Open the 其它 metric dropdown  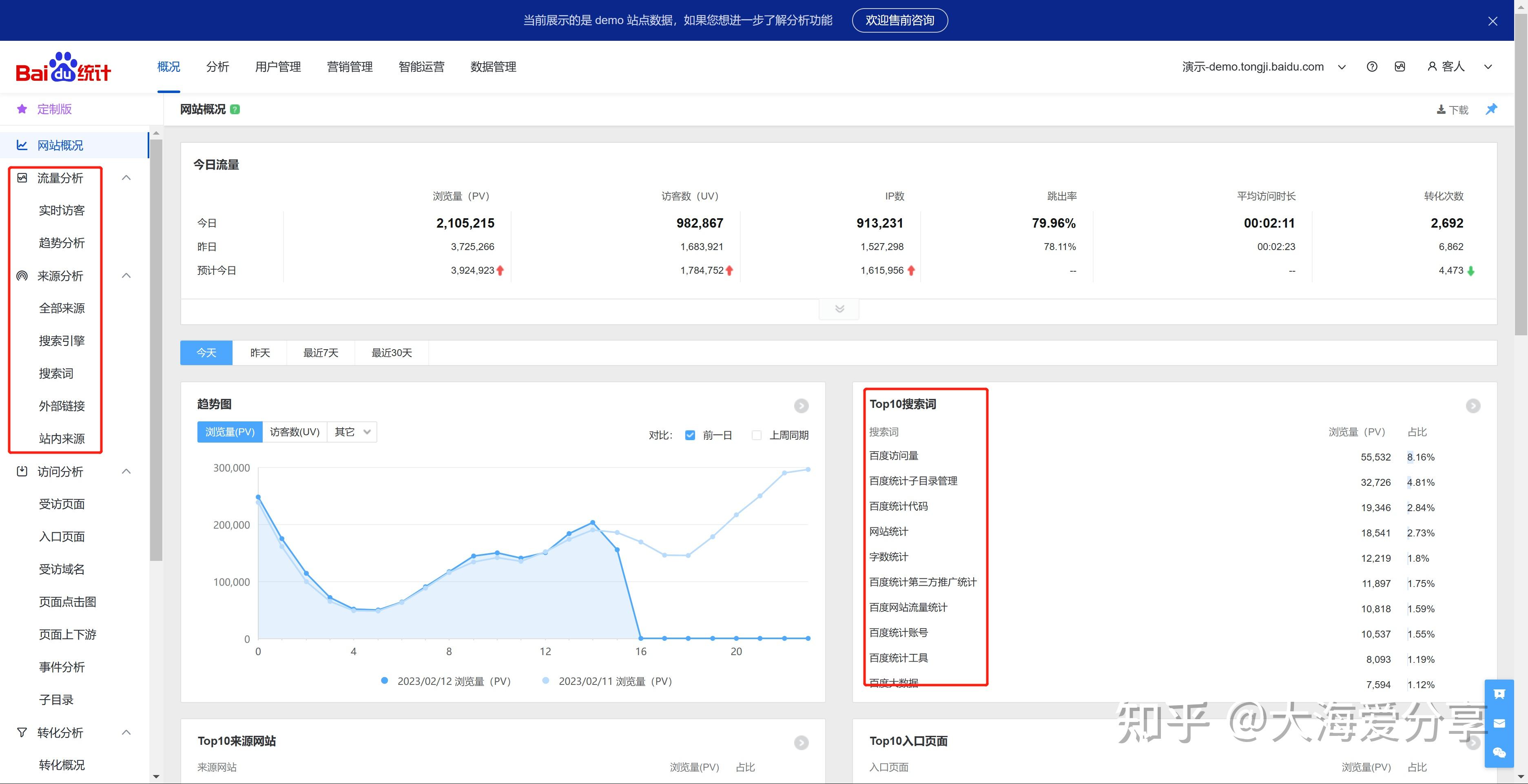(352, 432)
